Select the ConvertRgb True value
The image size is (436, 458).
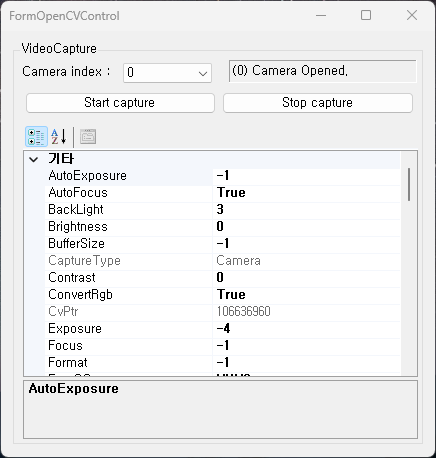[x=306, y=295]
